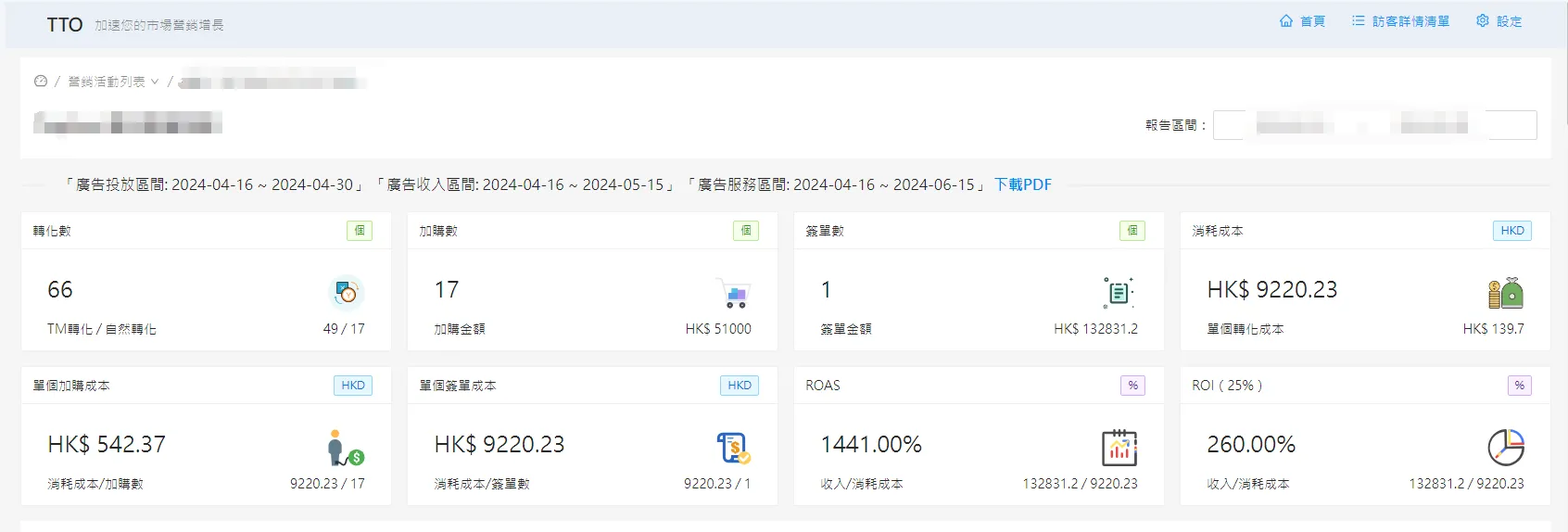Image resolution: width=1568 pixels, height=532 pixels.
Task: Open 訪客詳情清單 in top navigation
Action: [1400, 21]
